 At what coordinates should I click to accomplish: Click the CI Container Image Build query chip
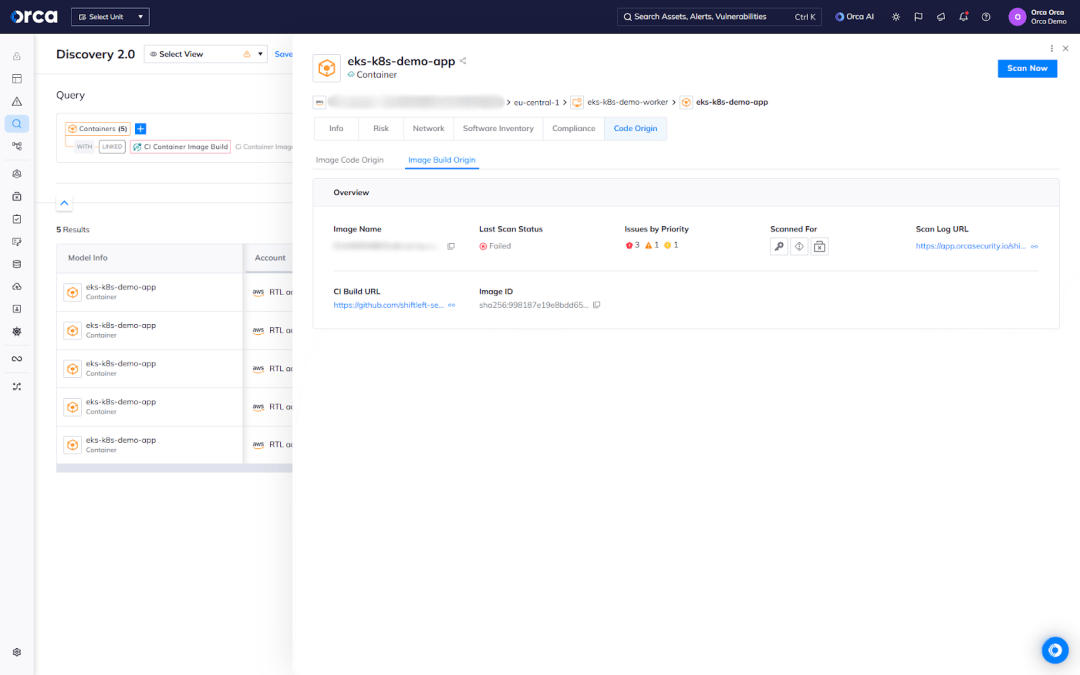pos(180,147)
